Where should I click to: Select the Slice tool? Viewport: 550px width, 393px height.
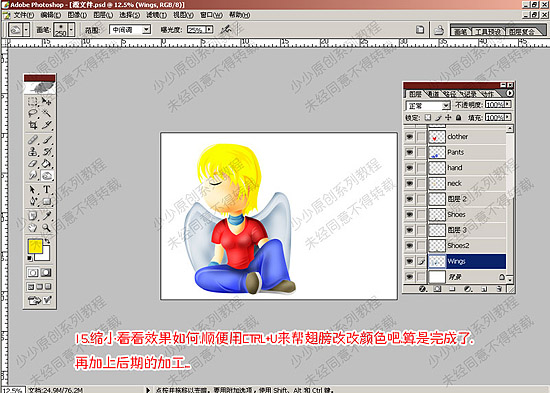47,125
